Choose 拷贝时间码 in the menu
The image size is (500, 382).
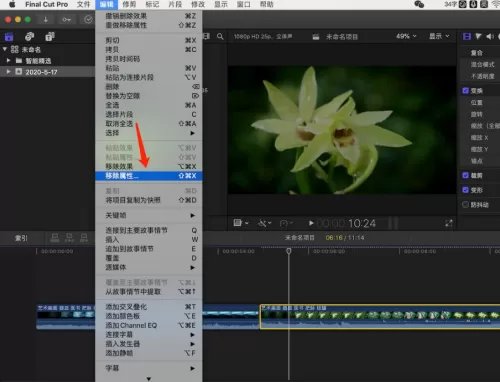(149, 59)
